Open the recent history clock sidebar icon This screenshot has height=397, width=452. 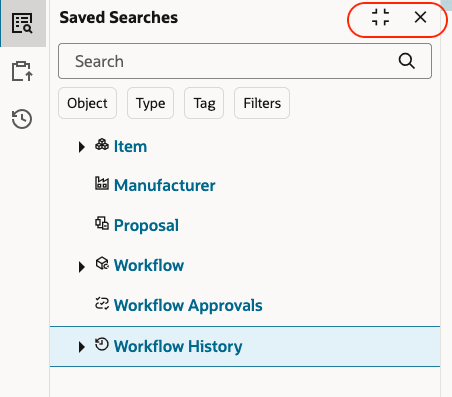pyautogui.click(x=22, y=119)
